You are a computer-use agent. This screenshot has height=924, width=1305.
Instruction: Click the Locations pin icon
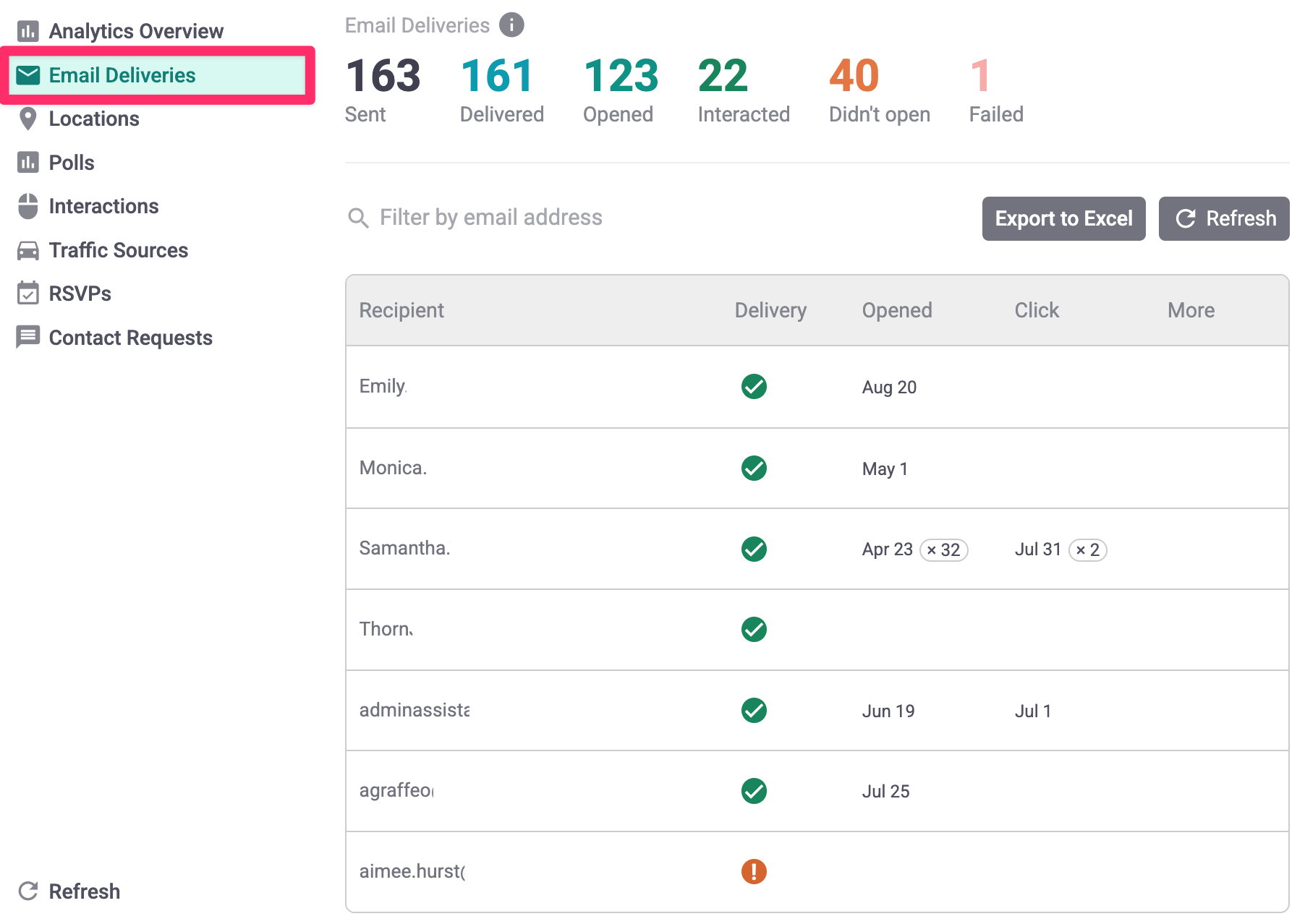(x=28, y=119)
